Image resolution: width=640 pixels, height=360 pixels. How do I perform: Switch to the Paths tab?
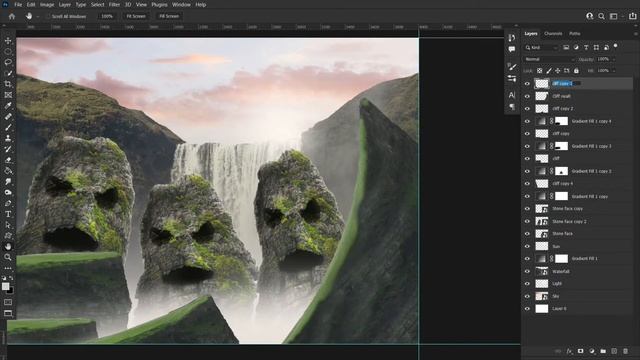574,33
